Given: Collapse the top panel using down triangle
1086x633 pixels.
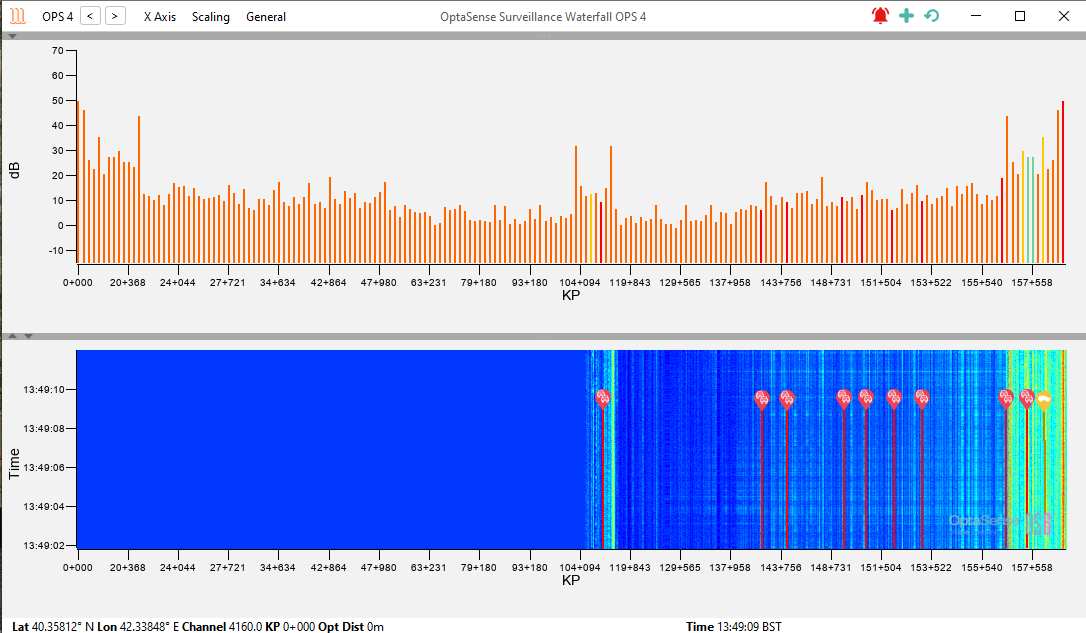Looking at the screenshot, I should (12, 36).
